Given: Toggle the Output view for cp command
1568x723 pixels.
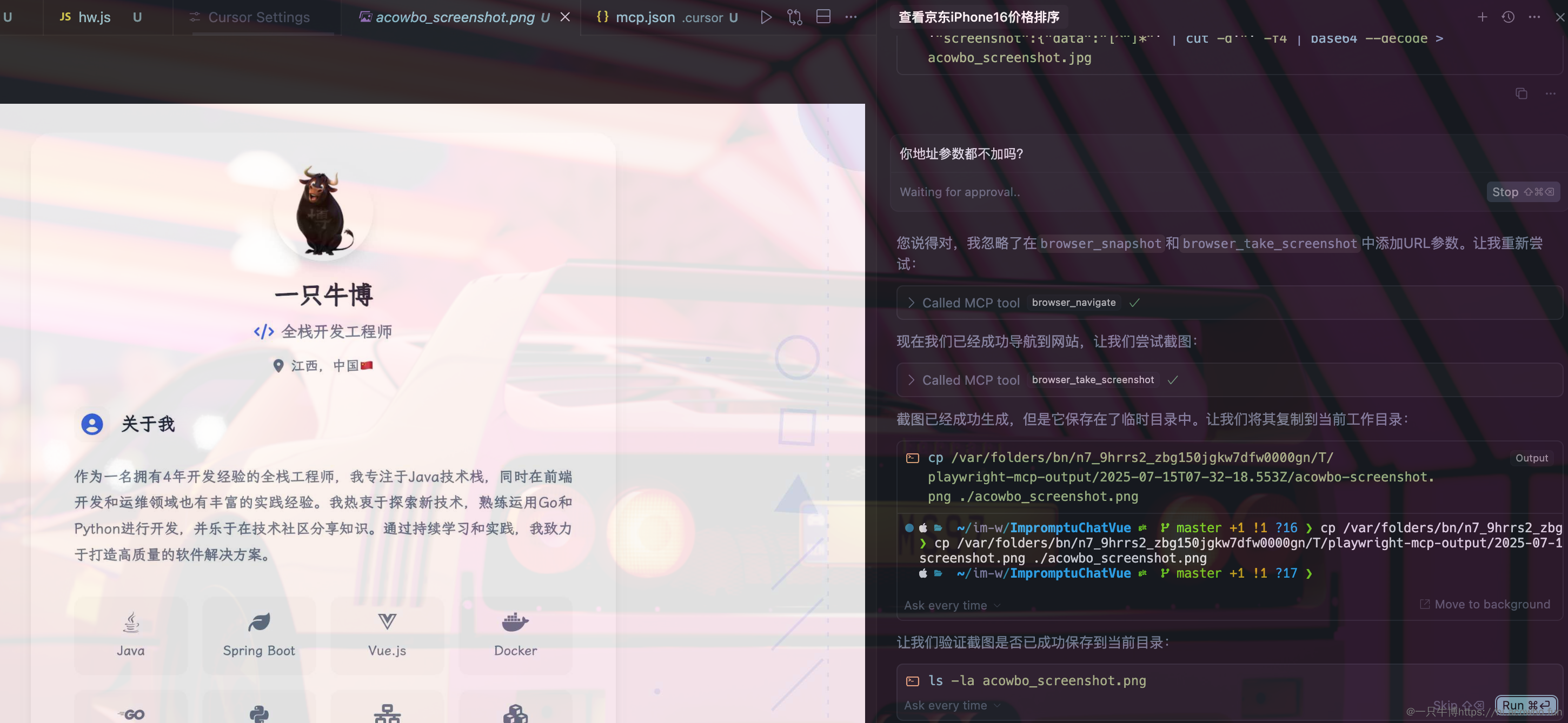Looking at the screenshot, I should 1531,458.
